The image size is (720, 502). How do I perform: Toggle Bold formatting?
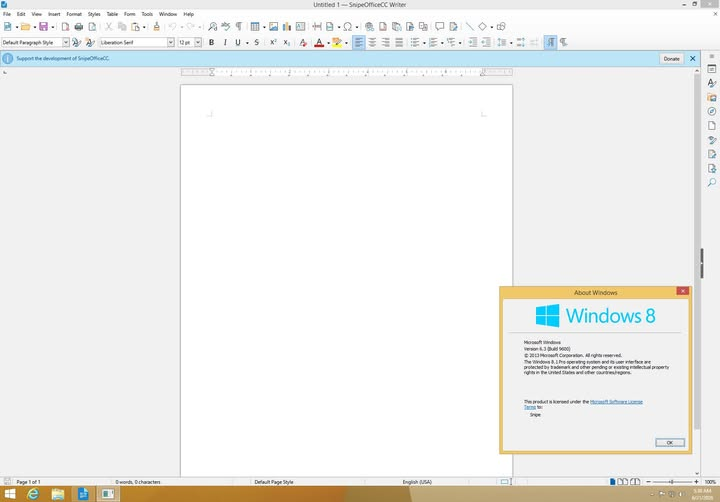(211, 42)
